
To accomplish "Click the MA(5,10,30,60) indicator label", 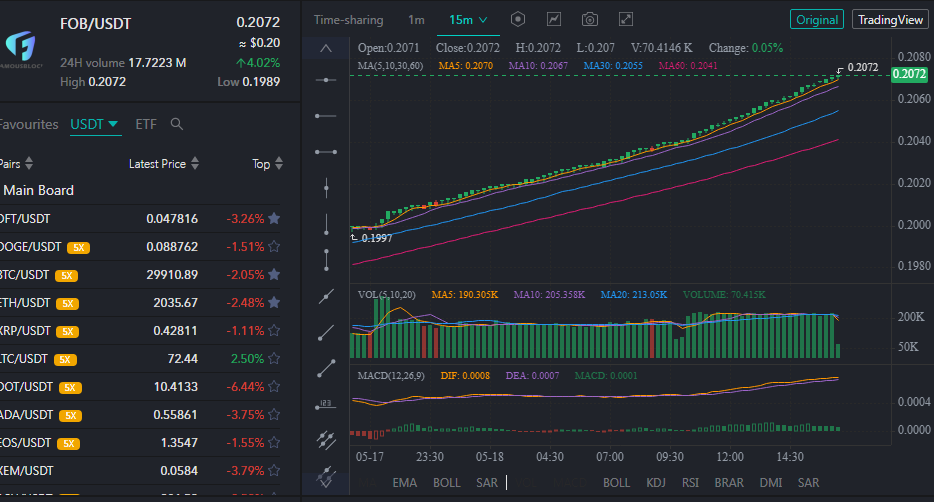I will coord(390,66).
